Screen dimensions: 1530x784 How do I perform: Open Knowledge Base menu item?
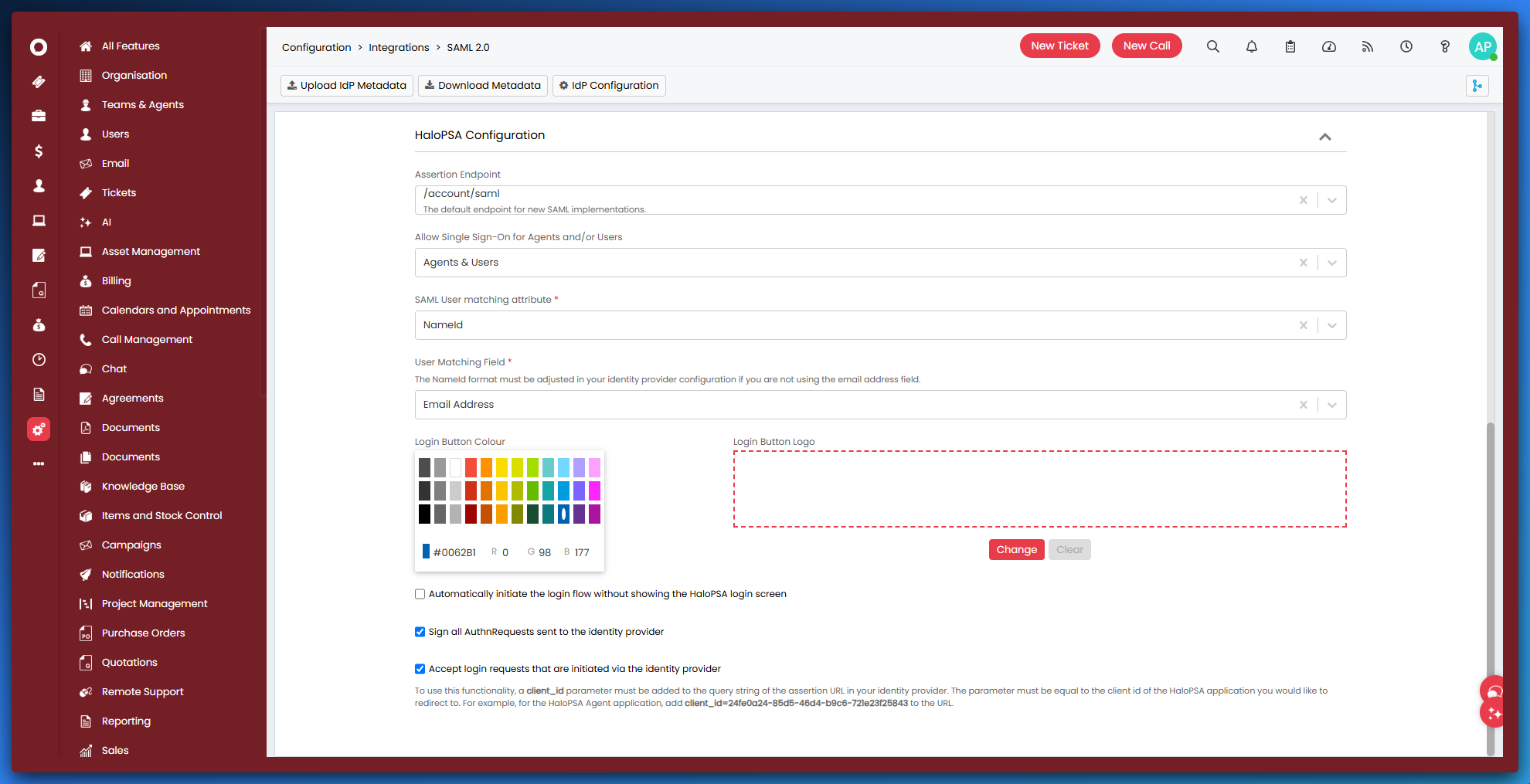(x=143, y=487)
